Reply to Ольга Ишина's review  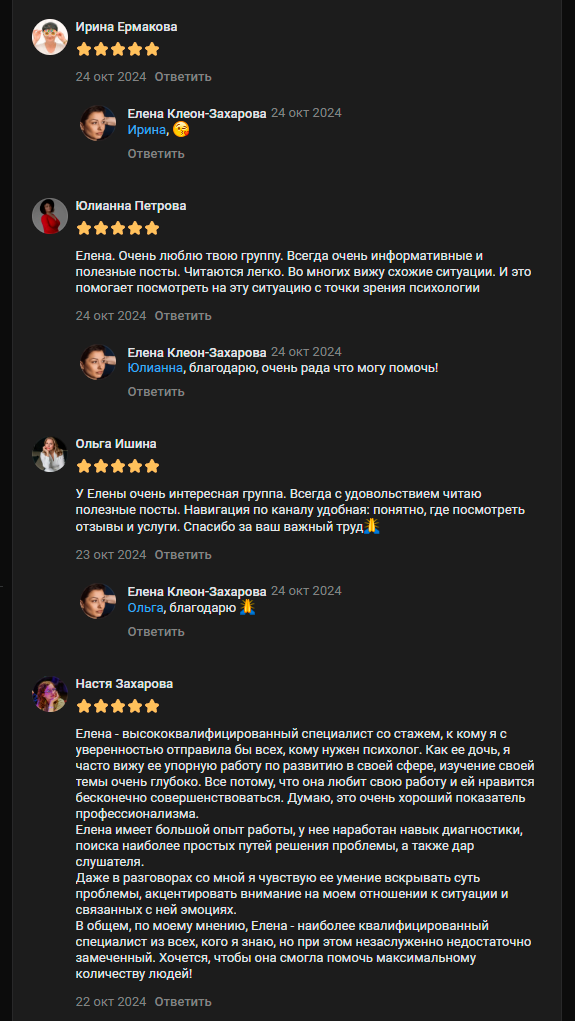tap(183, 555)
